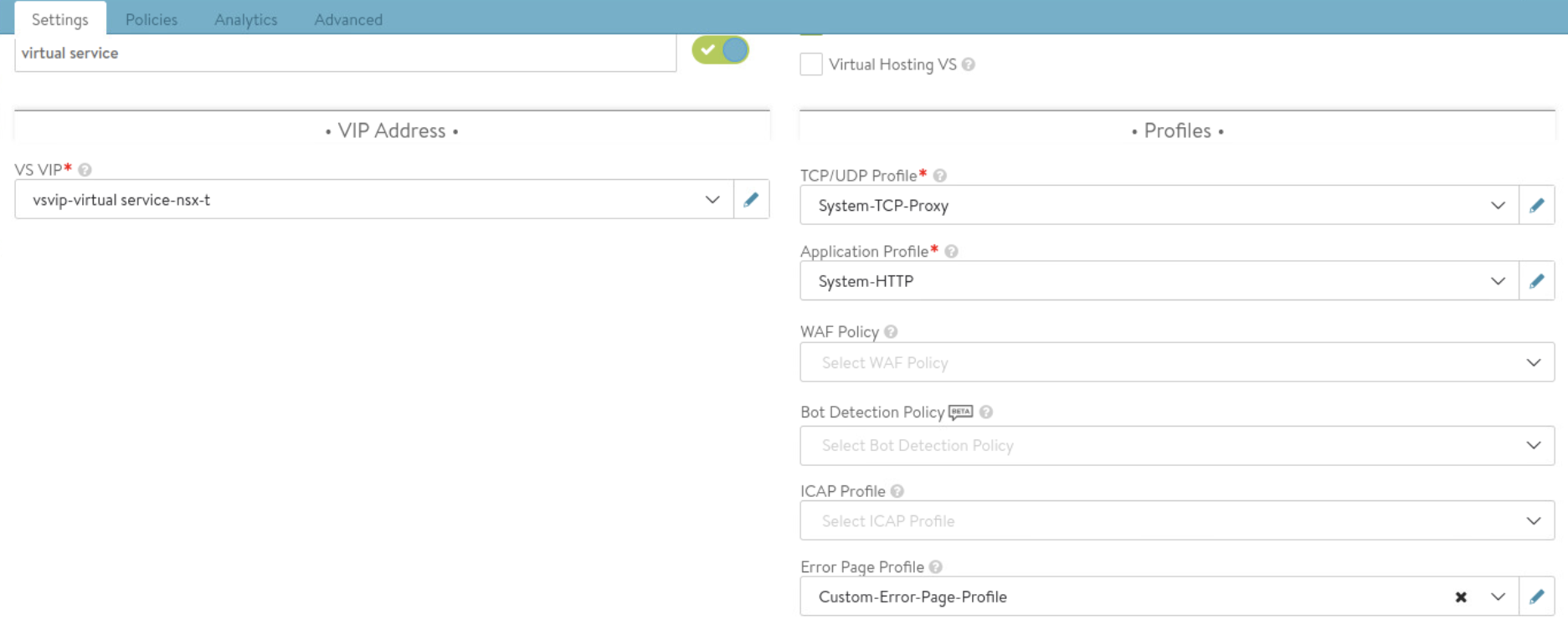Clear the selected Error Page Profile
The image size is (1568, 625).
click(x=1461, y=597)
